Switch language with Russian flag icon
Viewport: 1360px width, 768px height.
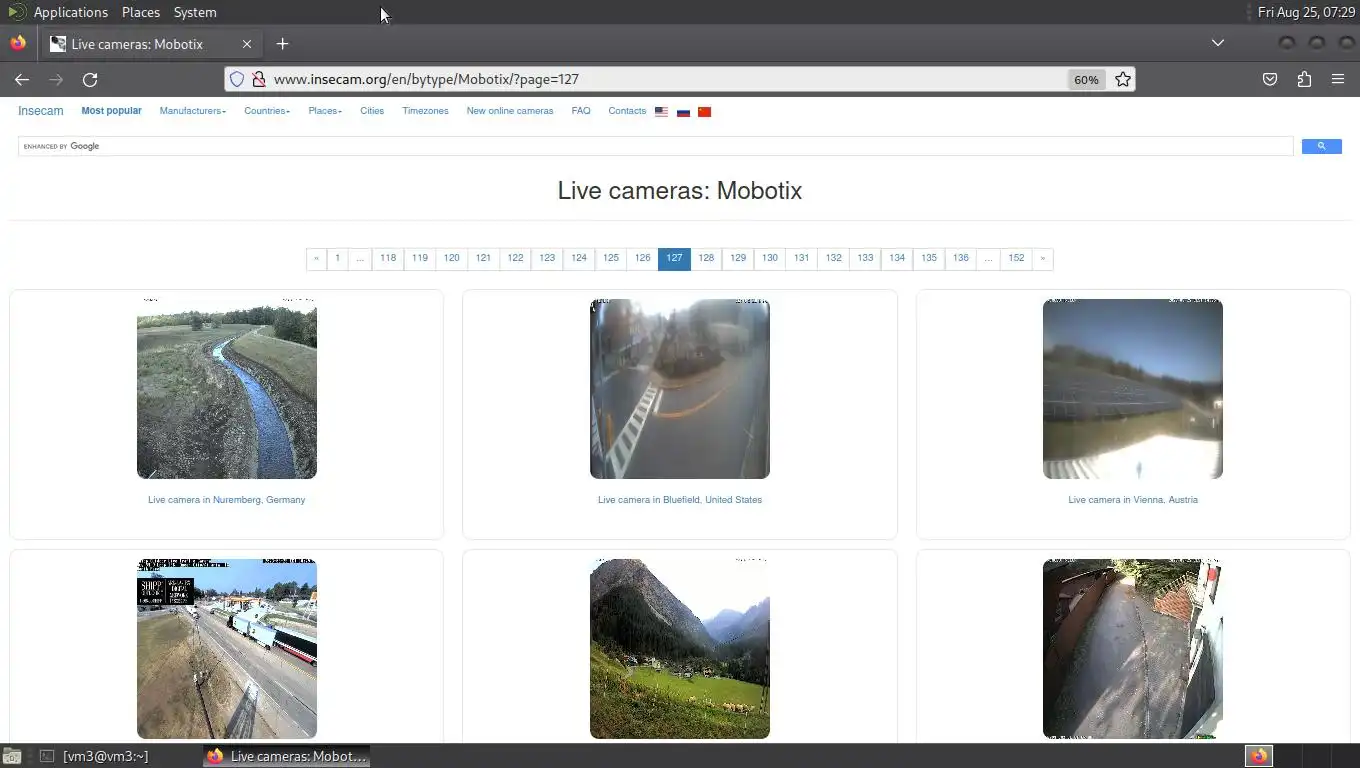[683, 112]
